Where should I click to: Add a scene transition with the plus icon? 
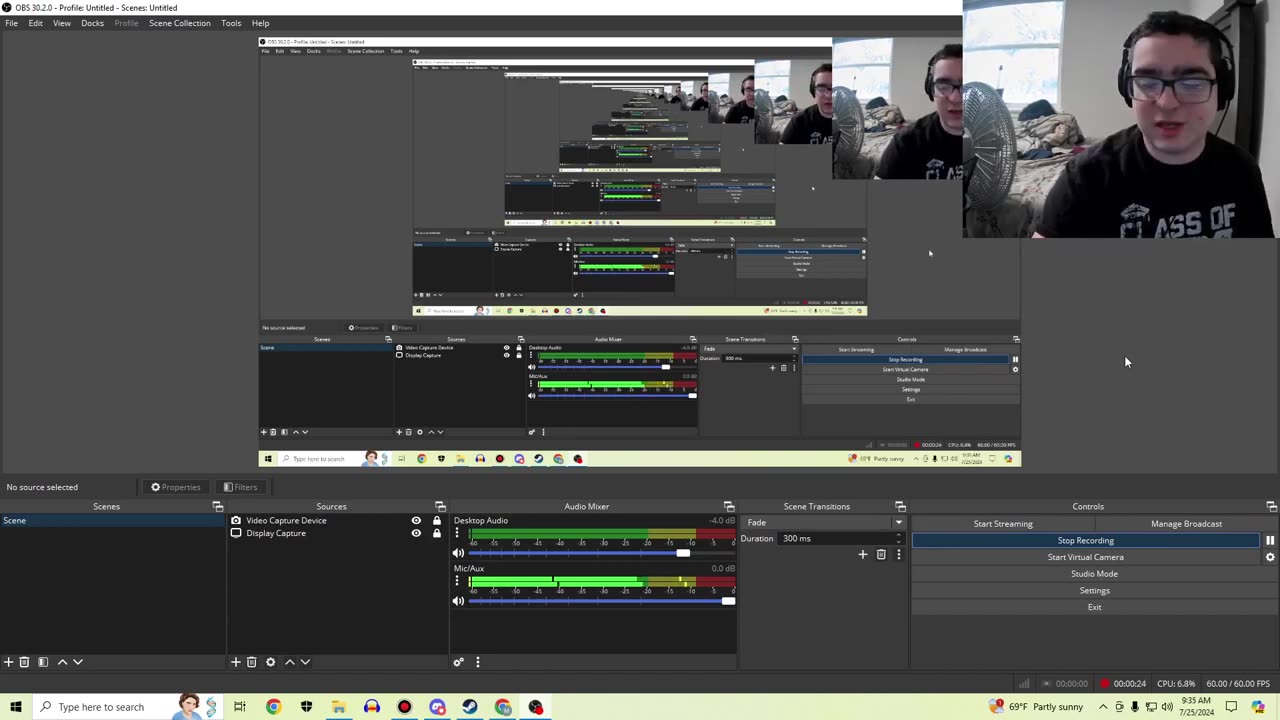click(863, 554)
